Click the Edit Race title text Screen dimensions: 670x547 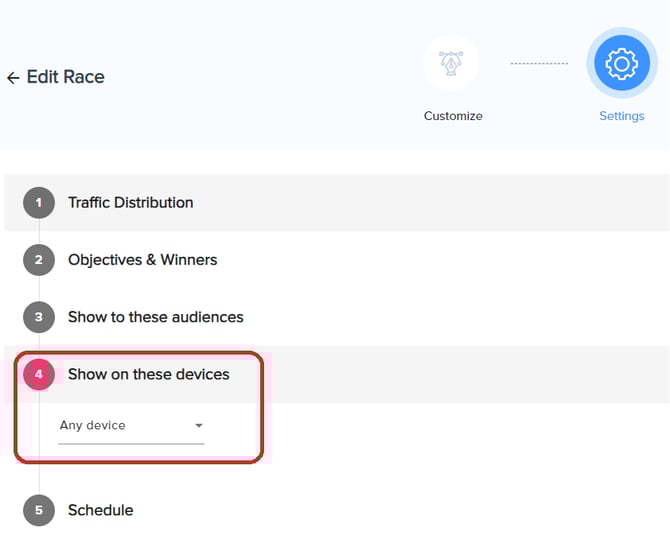(66, 77)
